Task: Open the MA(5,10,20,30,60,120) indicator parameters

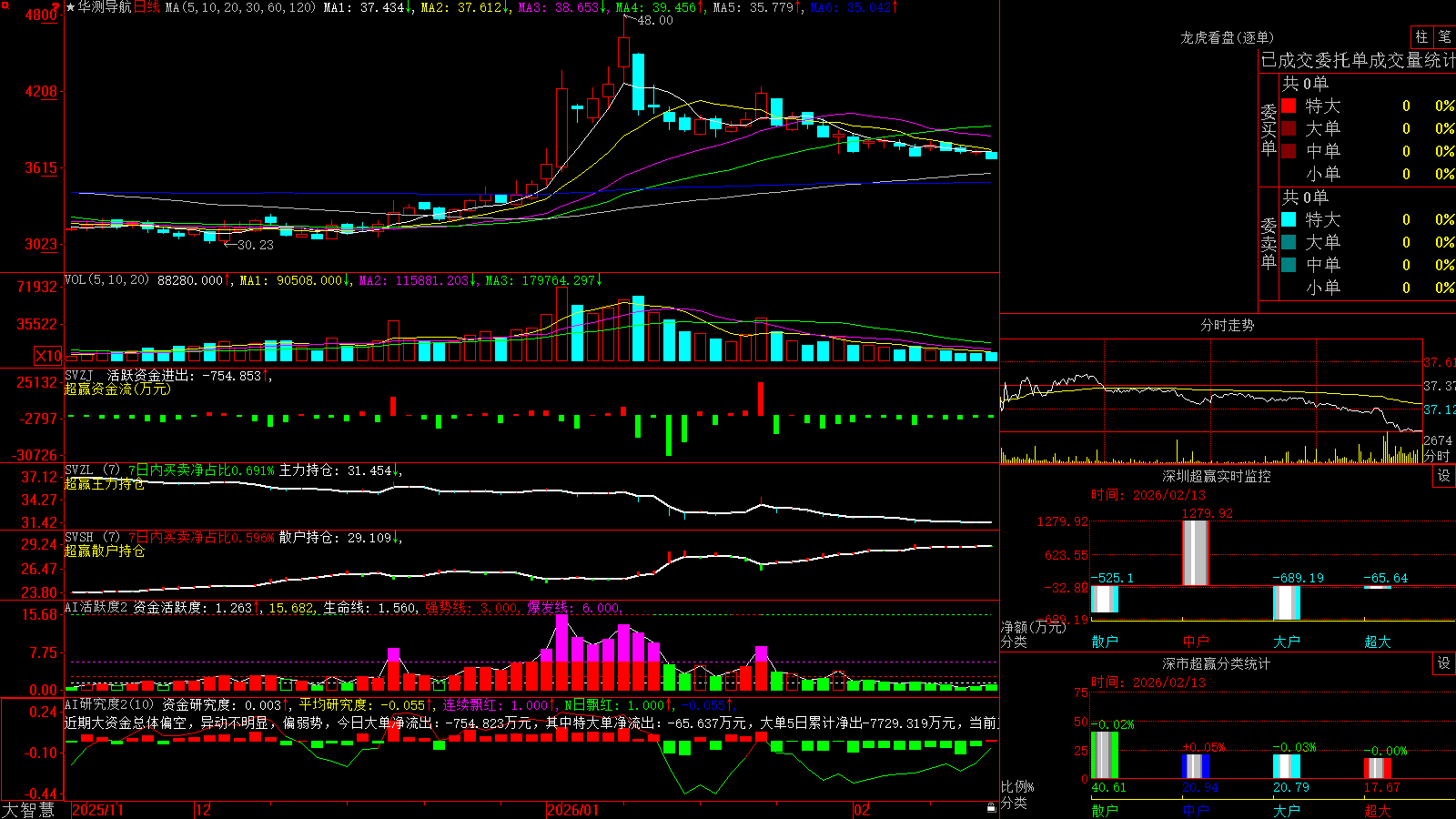Action: [x=240, y=7]
